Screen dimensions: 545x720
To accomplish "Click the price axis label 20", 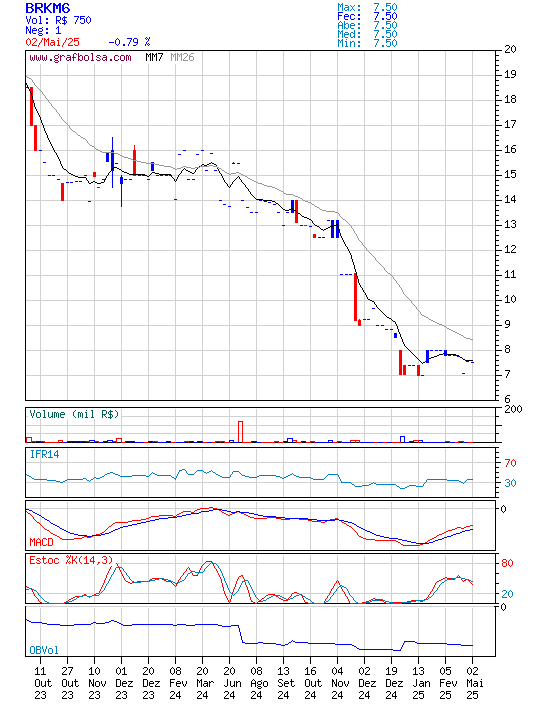I will [x=510, y=49].
